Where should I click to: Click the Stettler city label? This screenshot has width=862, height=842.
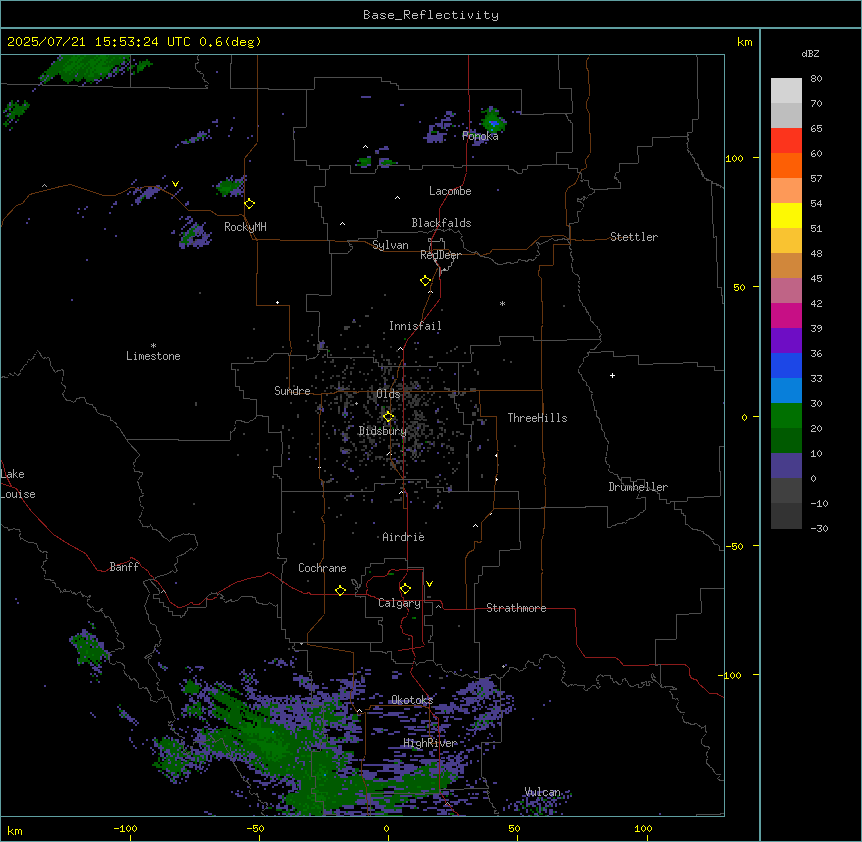634,237
